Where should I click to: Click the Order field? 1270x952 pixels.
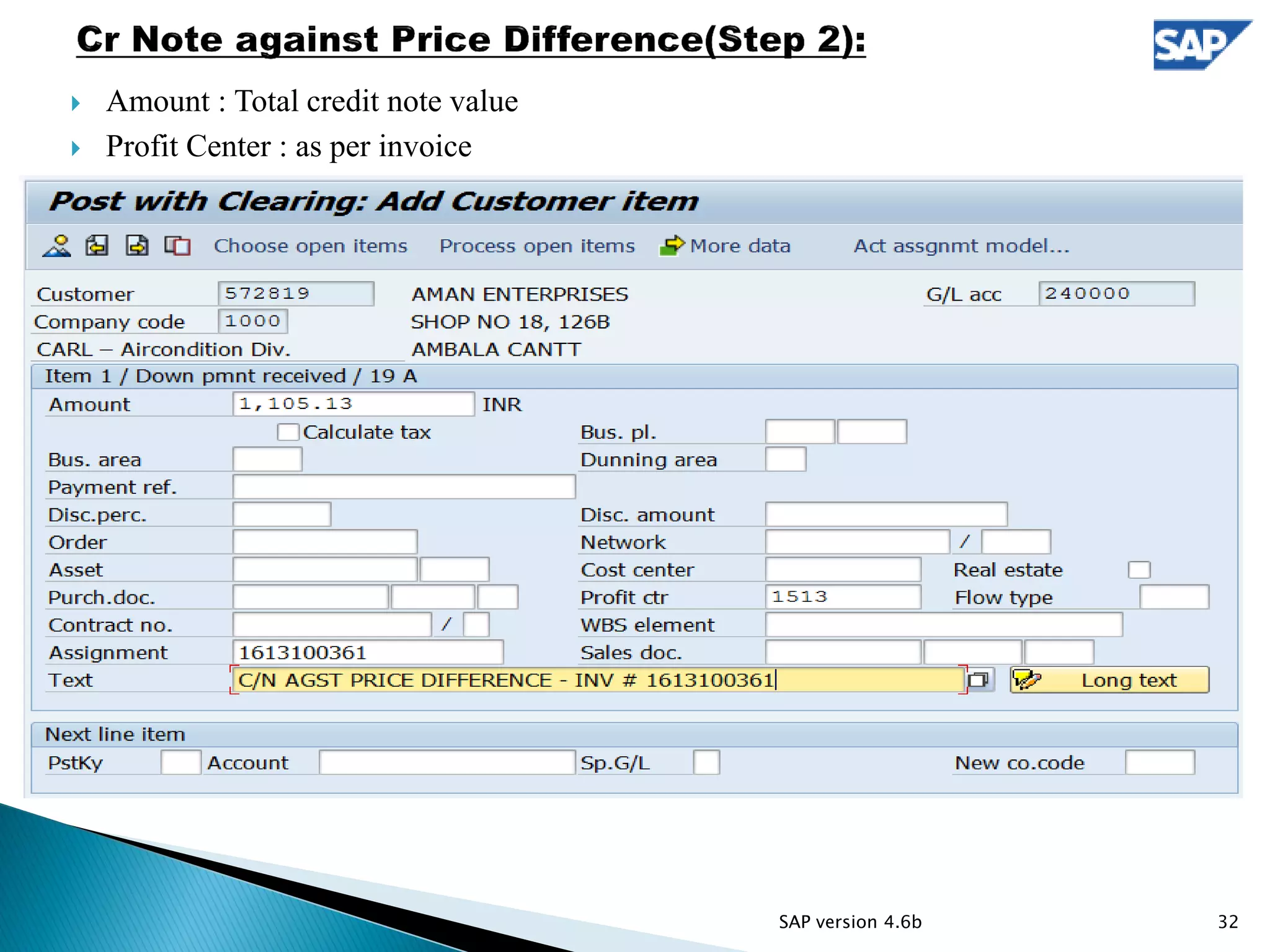pyautogui.click(x=325, y=542)
